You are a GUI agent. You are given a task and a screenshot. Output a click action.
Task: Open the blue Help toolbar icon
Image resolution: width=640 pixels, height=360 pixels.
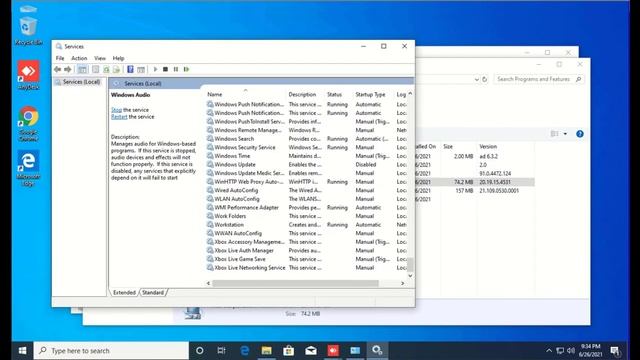(x=130, y=69)
